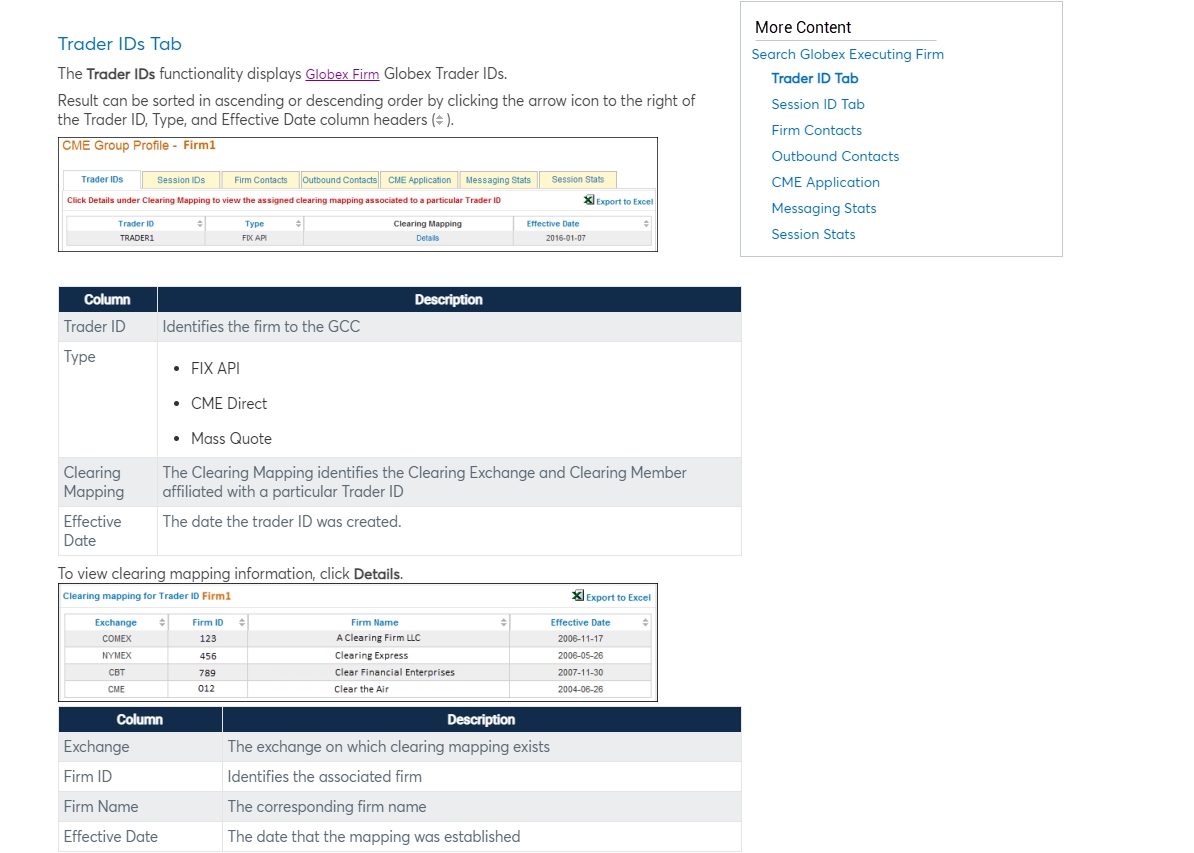The width and height of the screenshot is (1194, 853).
Task: Open CME Application sidebar link
Action: coord(825,182)
